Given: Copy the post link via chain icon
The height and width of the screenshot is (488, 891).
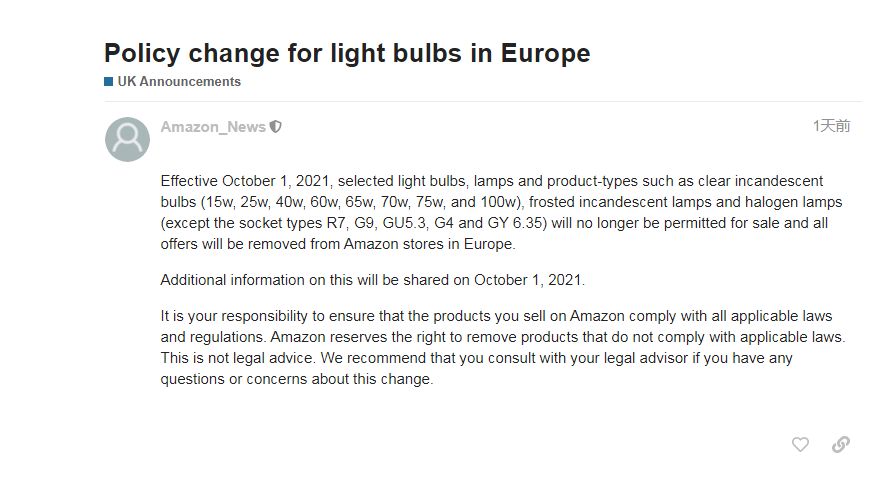Looking at the screenshot, I should (841, 444).
